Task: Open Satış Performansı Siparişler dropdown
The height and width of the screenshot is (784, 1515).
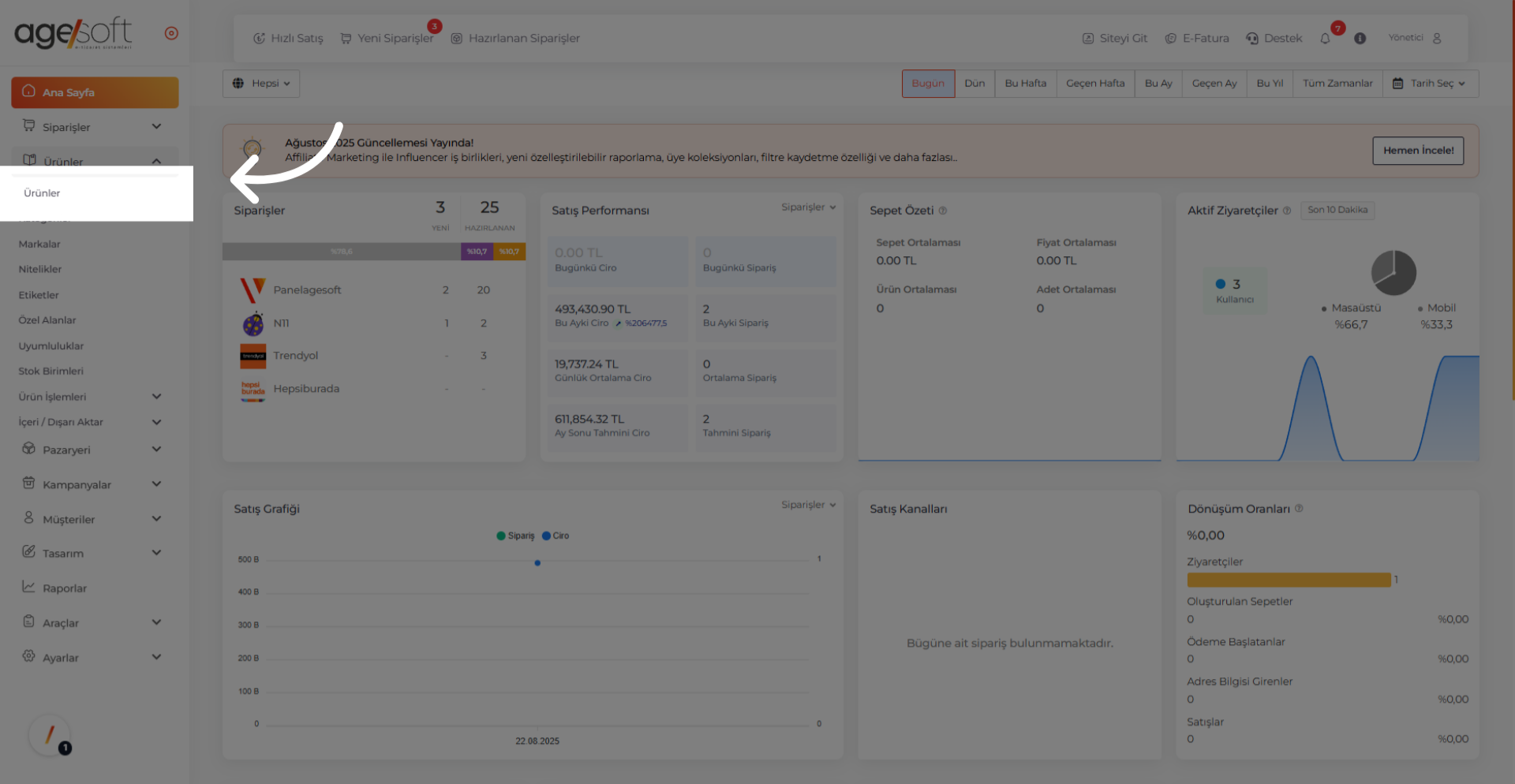Action: (808, 207)
